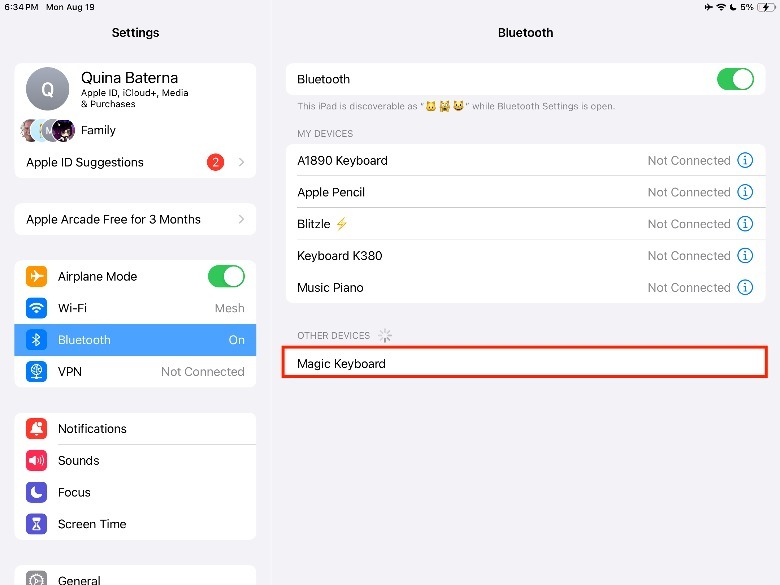The width and height of the screenshot is (780, 585).
Task: Tap the 6:34 PM clock
Action: pyautogui.click(x=21, y=7)
